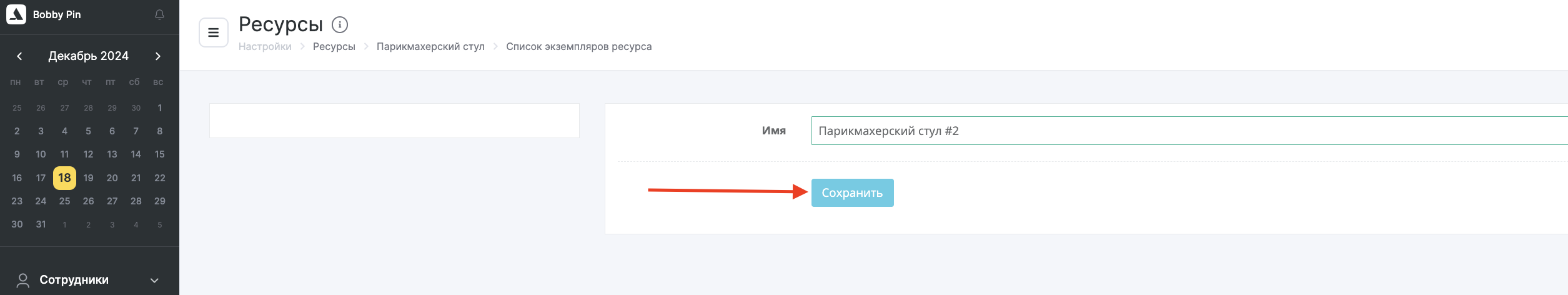The height and width of the screenshot is (295, 1568).
Task: Select December 25 in calendar
Action: pos(64,201)
